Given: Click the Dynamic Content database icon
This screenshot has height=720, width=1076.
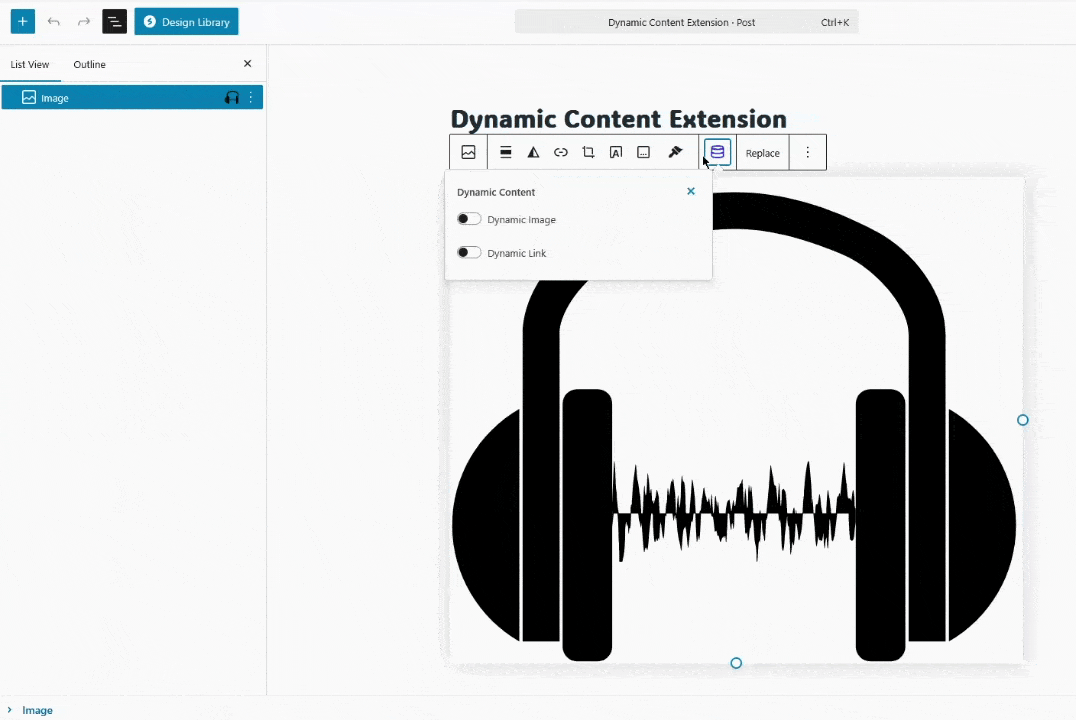Looking at the screenshot, I should click(x=717, y=152).
